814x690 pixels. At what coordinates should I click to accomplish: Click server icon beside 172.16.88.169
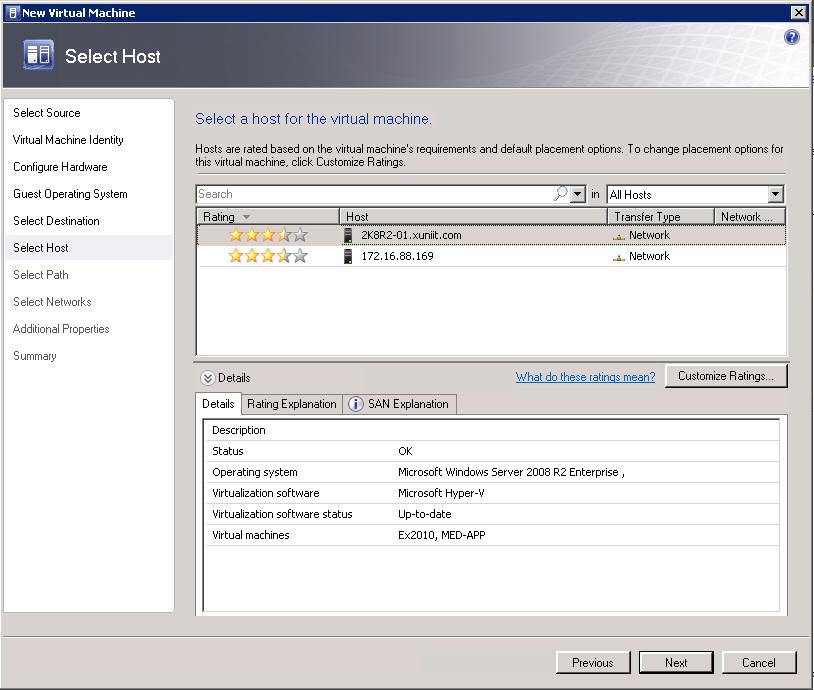tap(348, 256)
